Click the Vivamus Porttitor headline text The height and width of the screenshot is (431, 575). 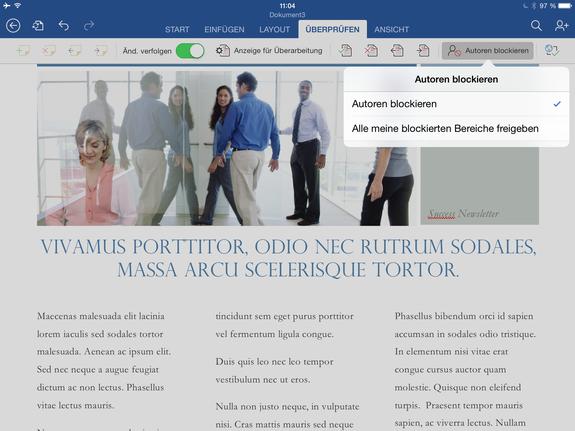pos(288,258)
